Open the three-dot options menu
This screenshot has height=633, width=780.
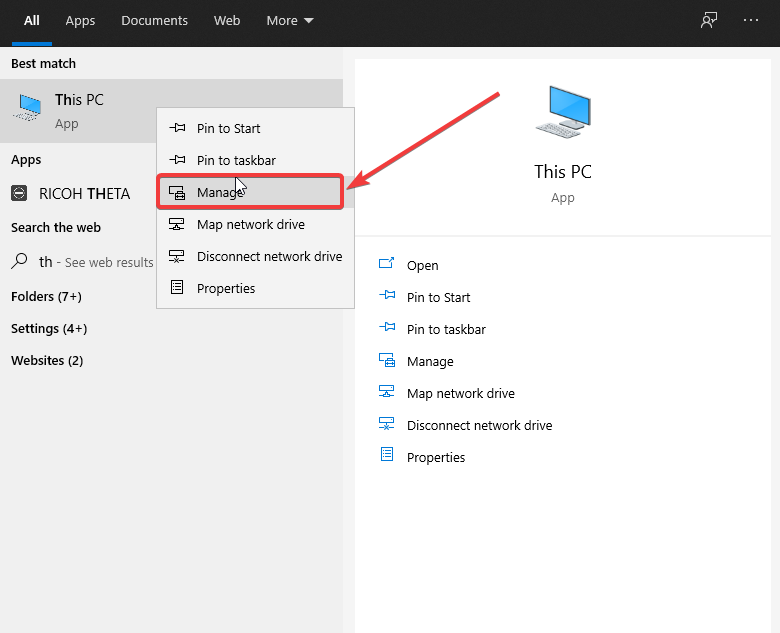coord(751,20)
